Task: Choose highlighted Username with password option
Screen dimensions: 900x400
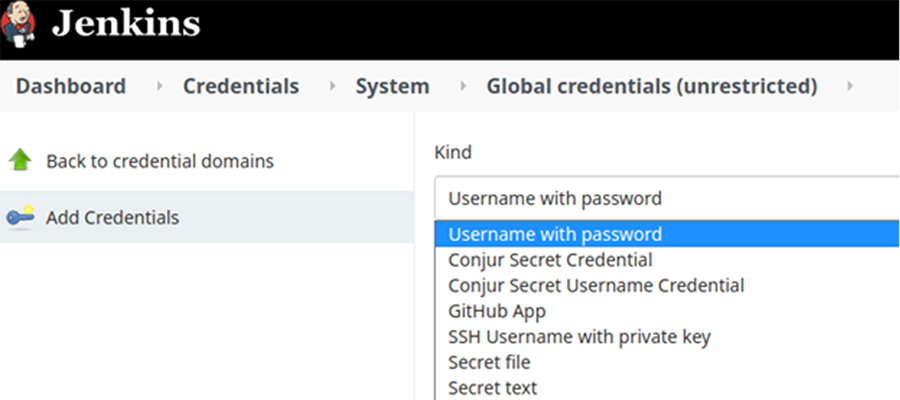Action: (x=667, y=234)
